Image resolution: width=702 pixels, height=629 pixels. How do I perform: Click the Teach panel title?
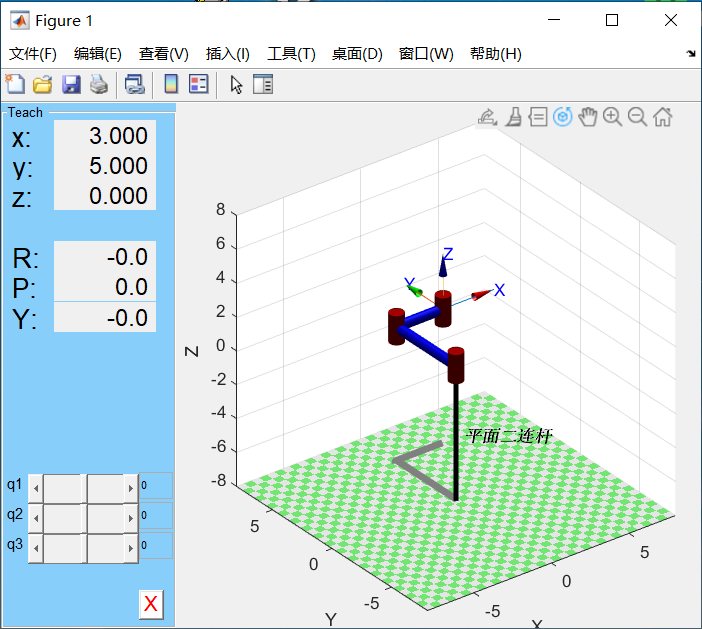click(25, 112)
